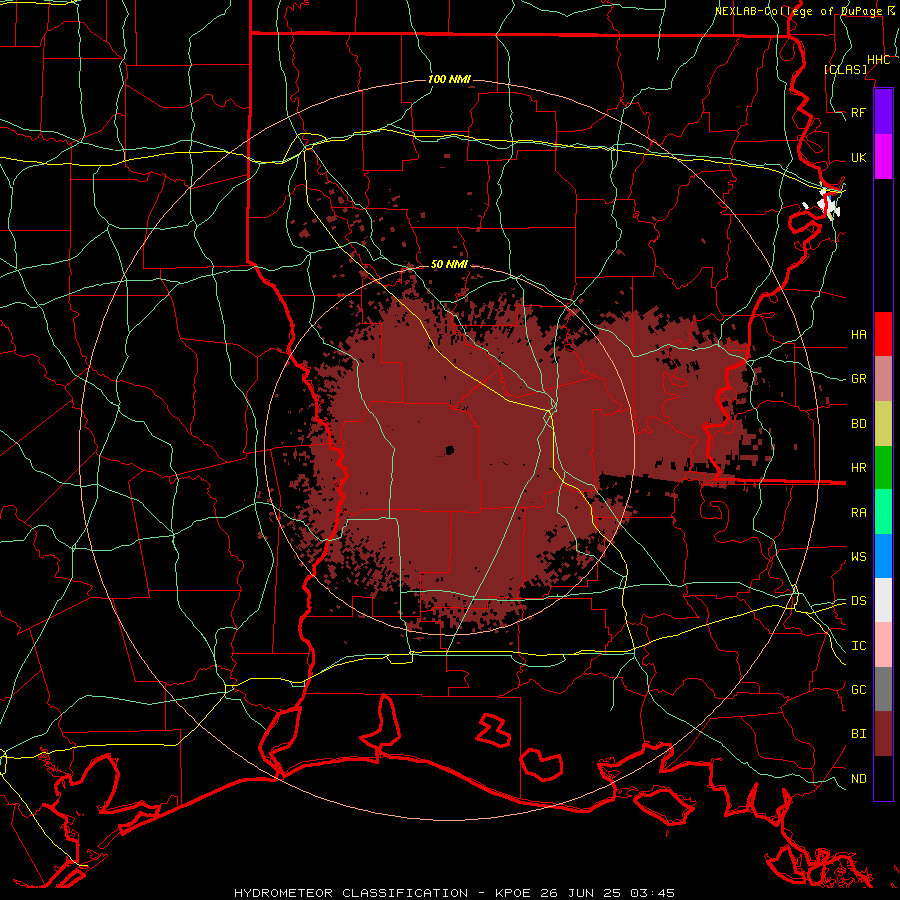The height and width of the screenshot is (900, 900).
Task: Click the GR legend label
Action: pos(858,379)
